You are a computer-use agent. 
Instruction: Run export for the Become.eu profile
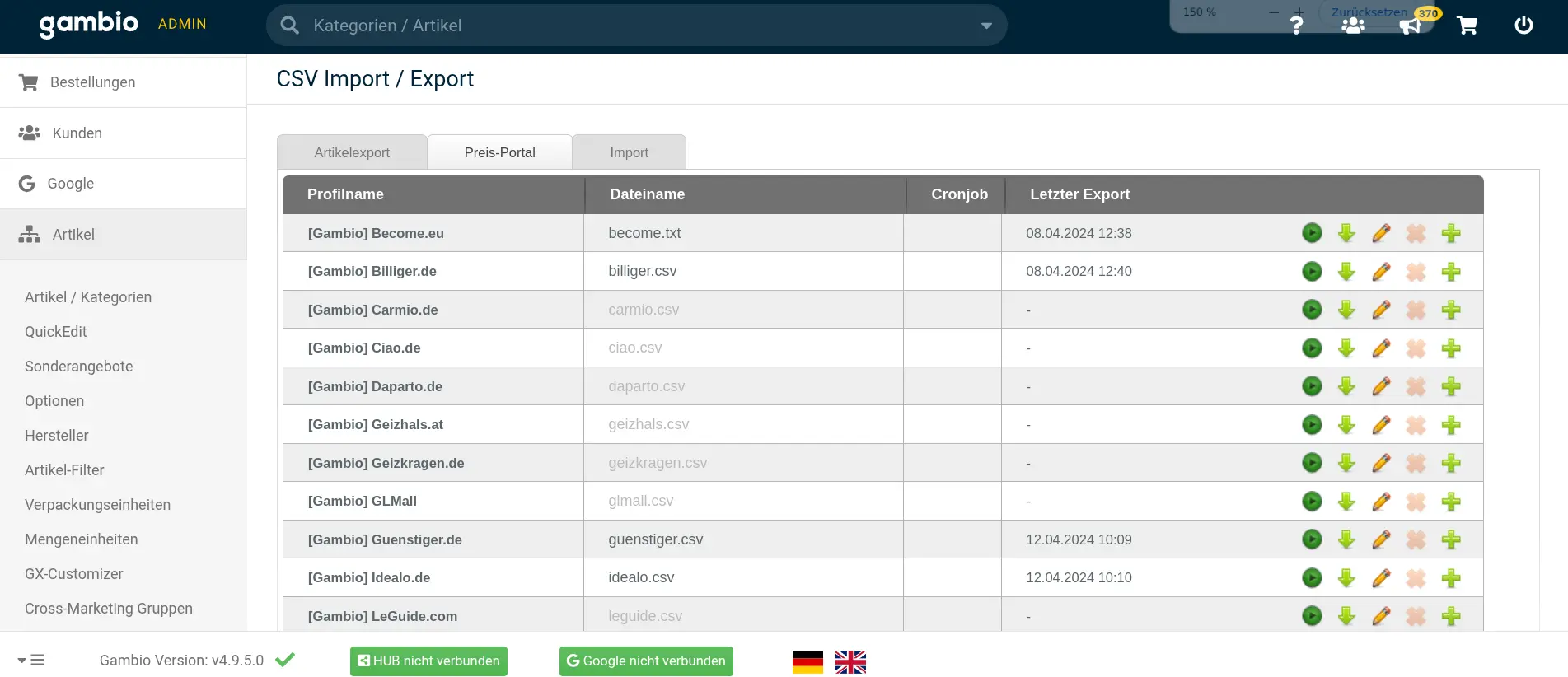(1312, 233)
